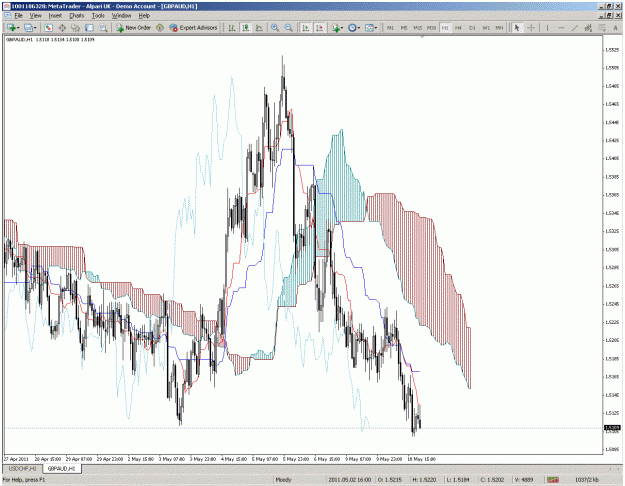
Task: Open the Strategy Tester icon
Action: coord(103,28)
